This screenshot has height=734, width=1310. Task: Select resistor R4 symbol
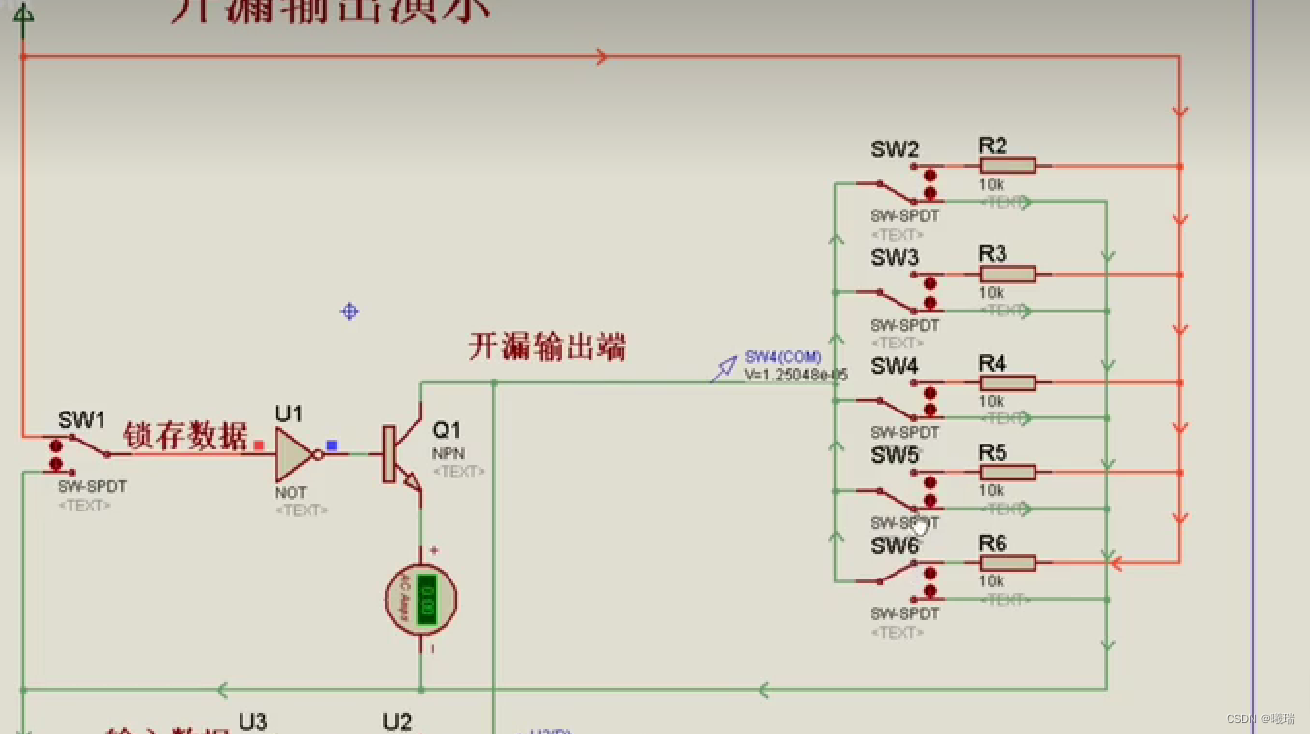point(1007,383)
